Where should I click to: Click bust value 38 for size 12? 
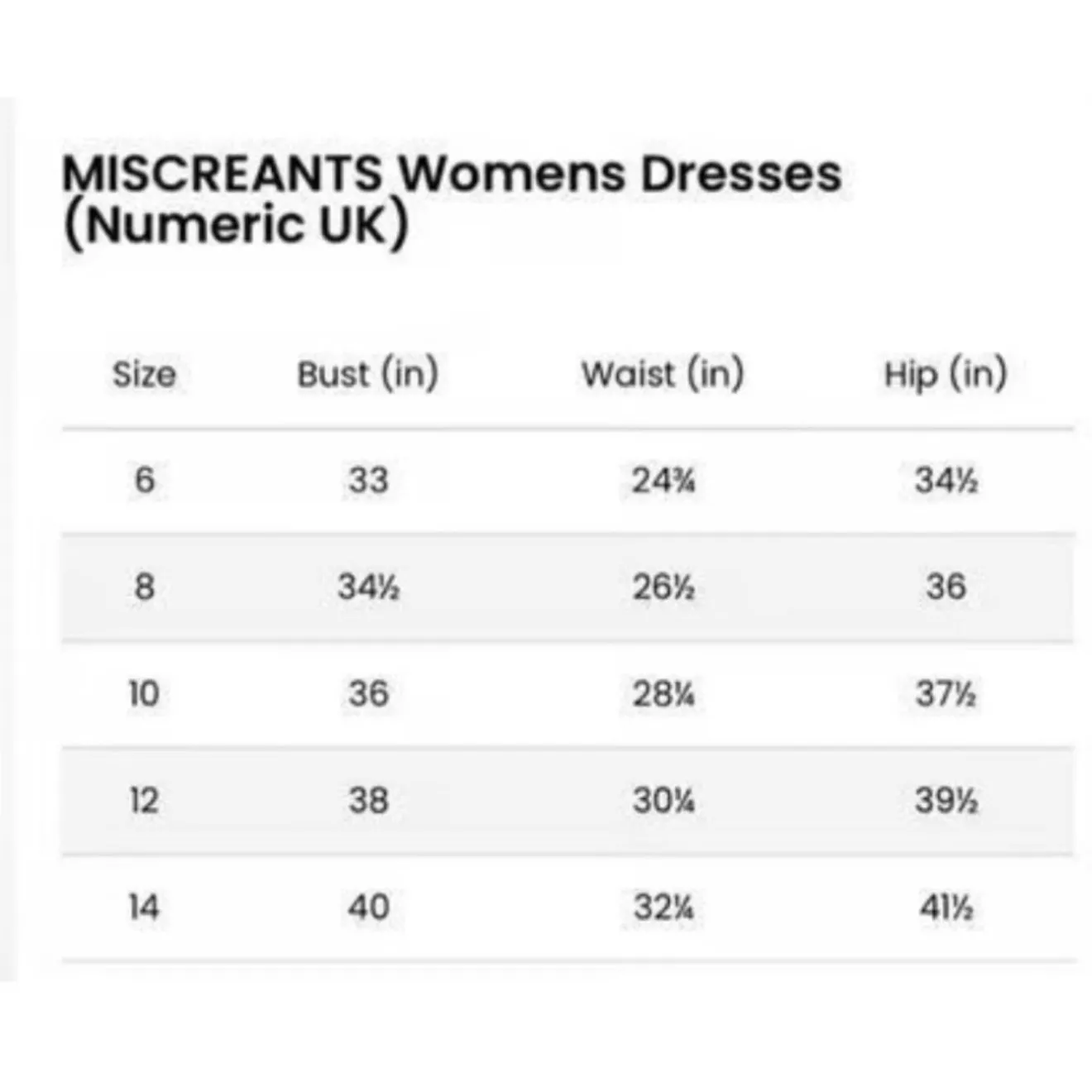368,800
